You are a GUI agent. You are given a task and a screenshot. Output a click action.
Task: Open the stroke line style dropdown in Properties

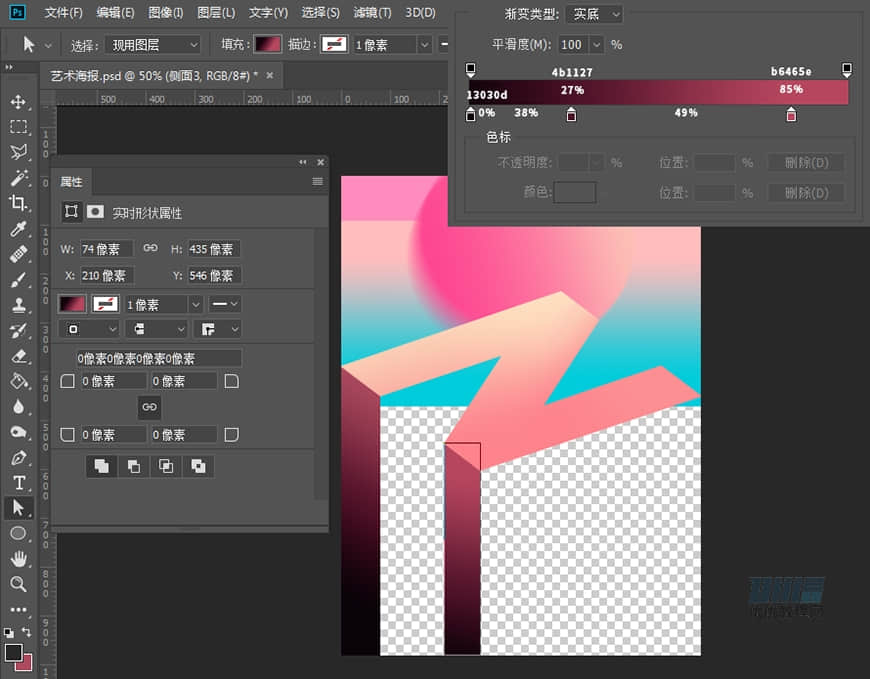tap(224, 304)
